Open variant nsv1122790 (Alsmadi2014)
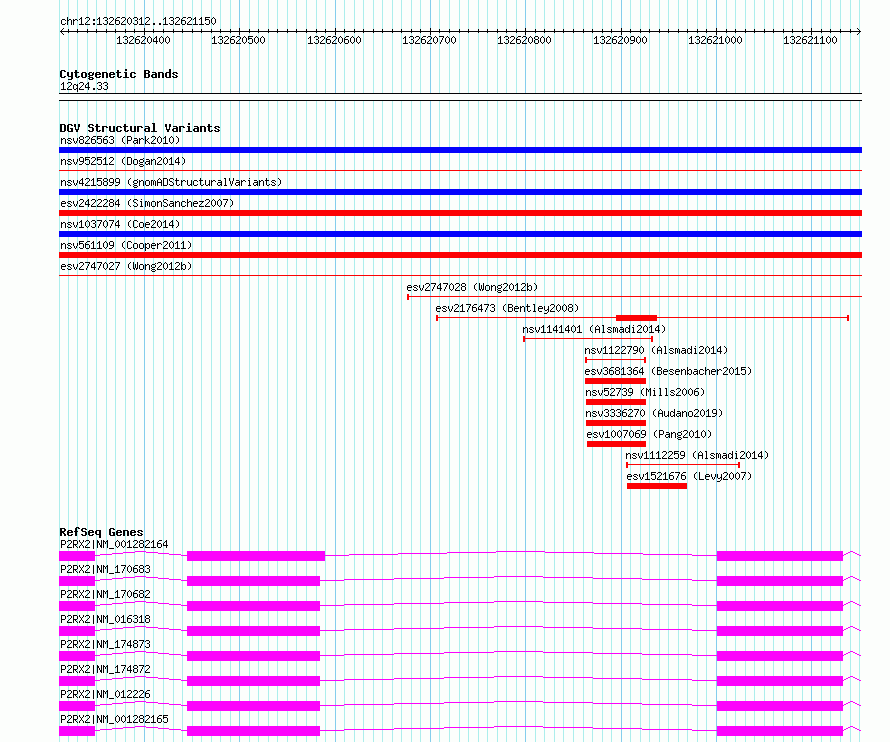 [x=656, y=350]
